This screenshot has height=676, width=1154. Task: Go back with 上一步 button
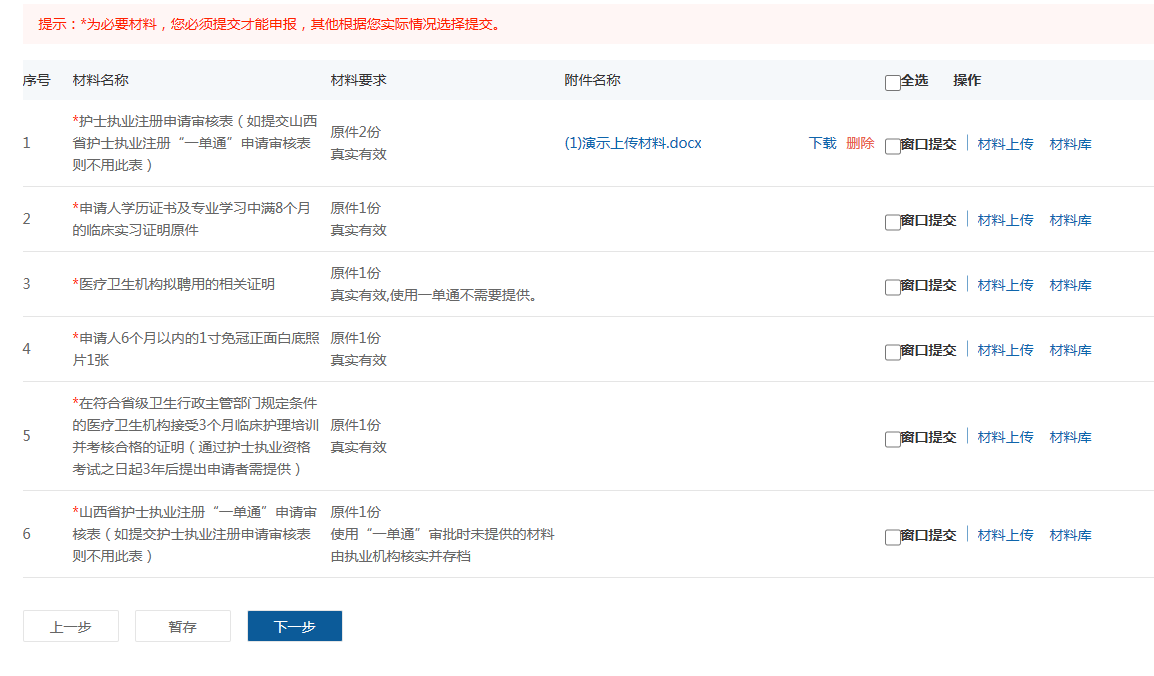point(71,626)
